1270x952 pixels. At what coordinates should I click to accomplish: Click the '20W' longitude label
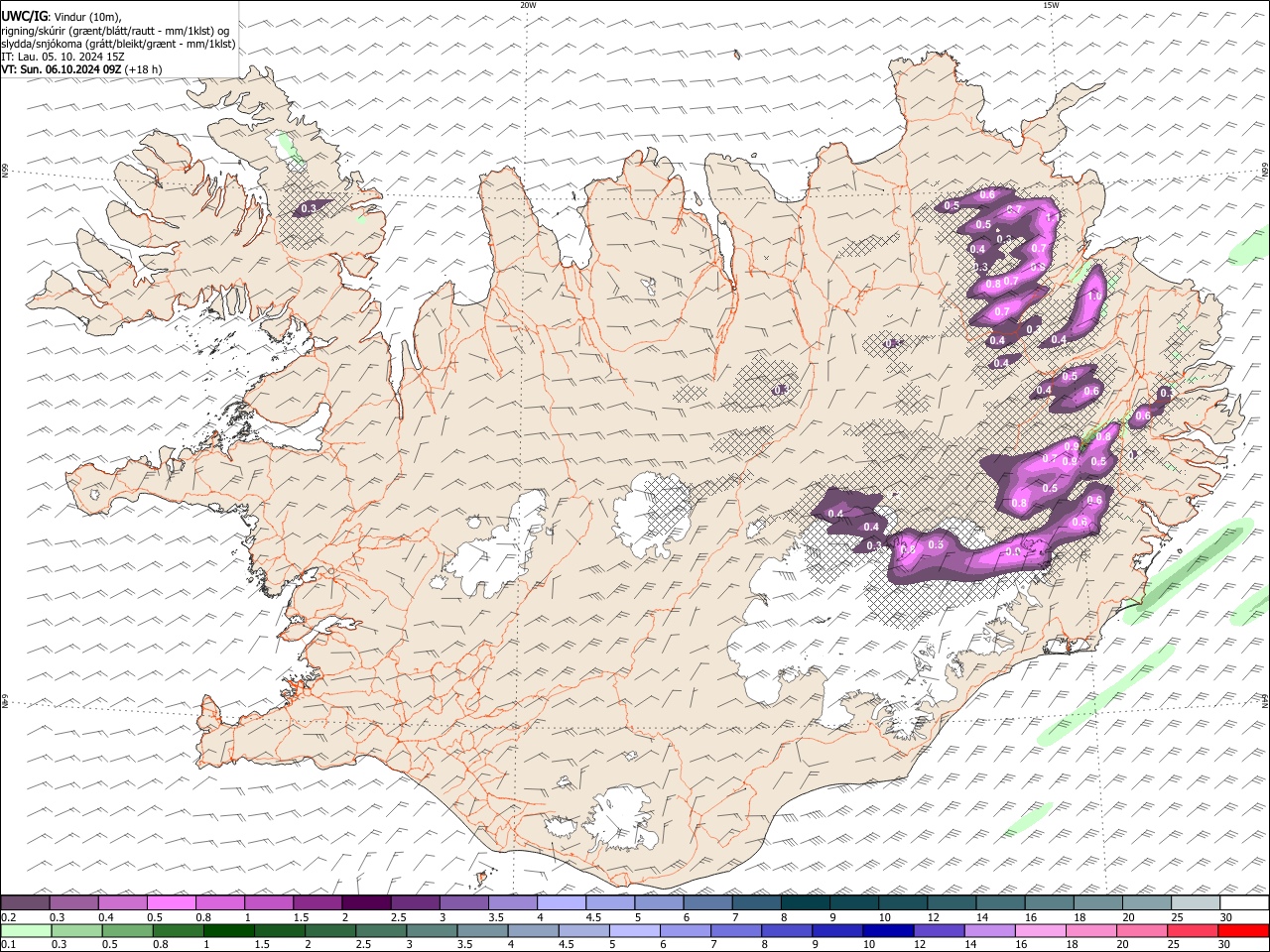(528, 5)
